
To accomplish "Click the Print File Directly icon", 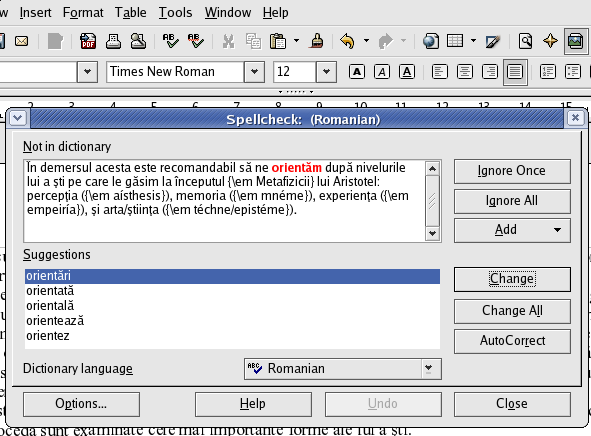I will pyautogui.click(x=113, y=41).
